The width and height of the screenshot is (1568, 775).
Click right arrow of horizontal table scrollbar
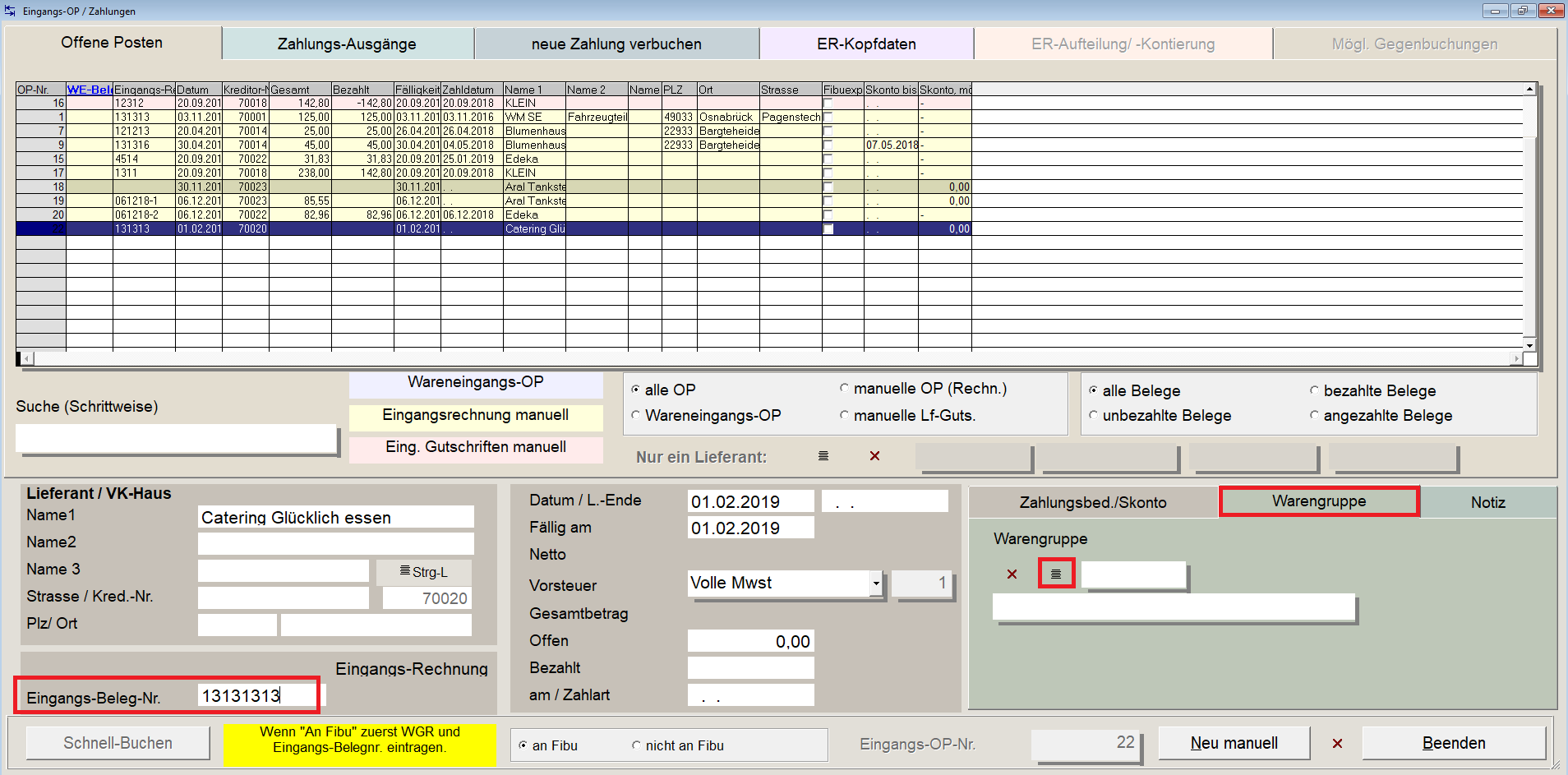pos(1516,358)
